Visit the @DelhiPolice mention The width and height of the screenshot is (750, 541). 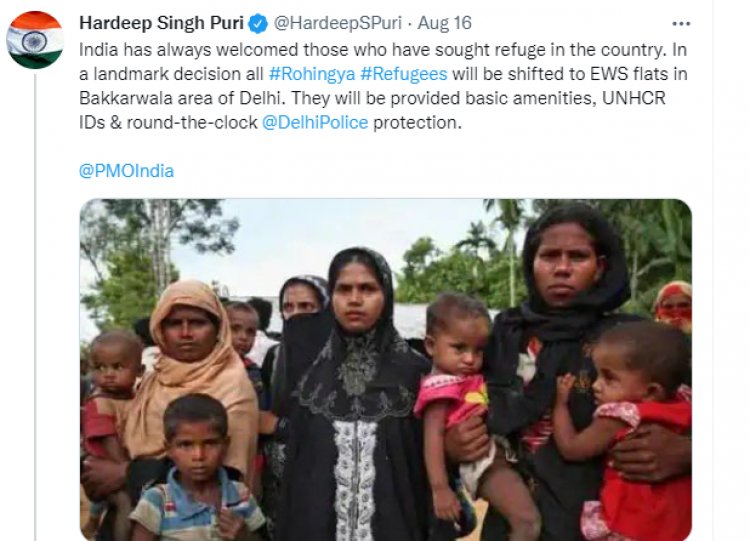coord(315,122)
